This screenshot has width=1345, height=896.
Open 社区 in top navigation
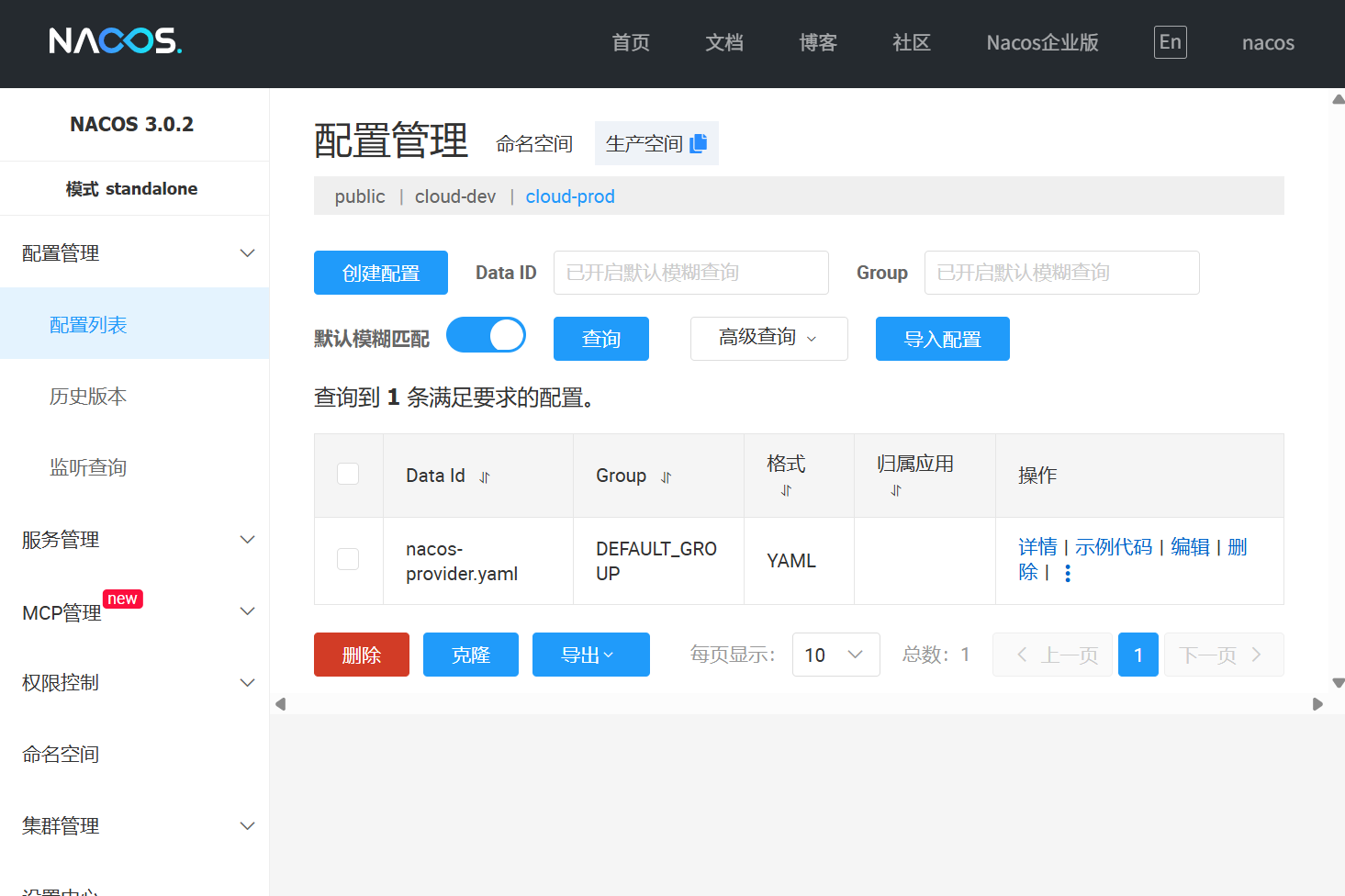912,42
